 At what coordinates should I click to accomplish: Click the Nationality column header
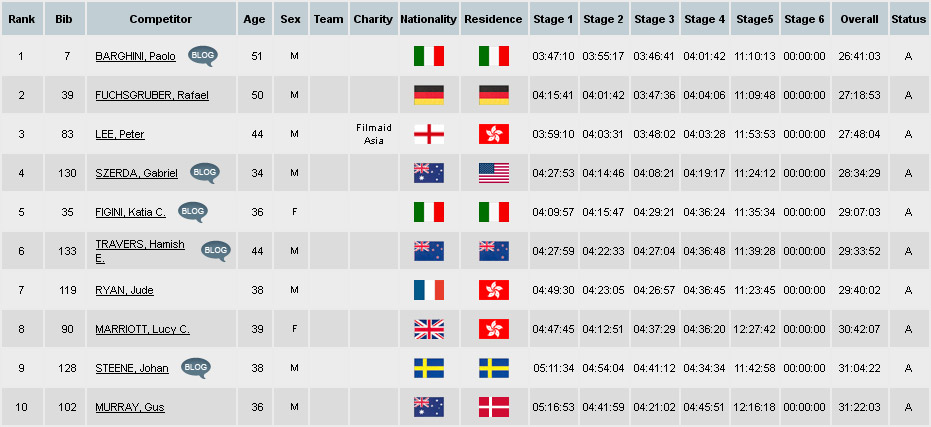click(428, 19)
